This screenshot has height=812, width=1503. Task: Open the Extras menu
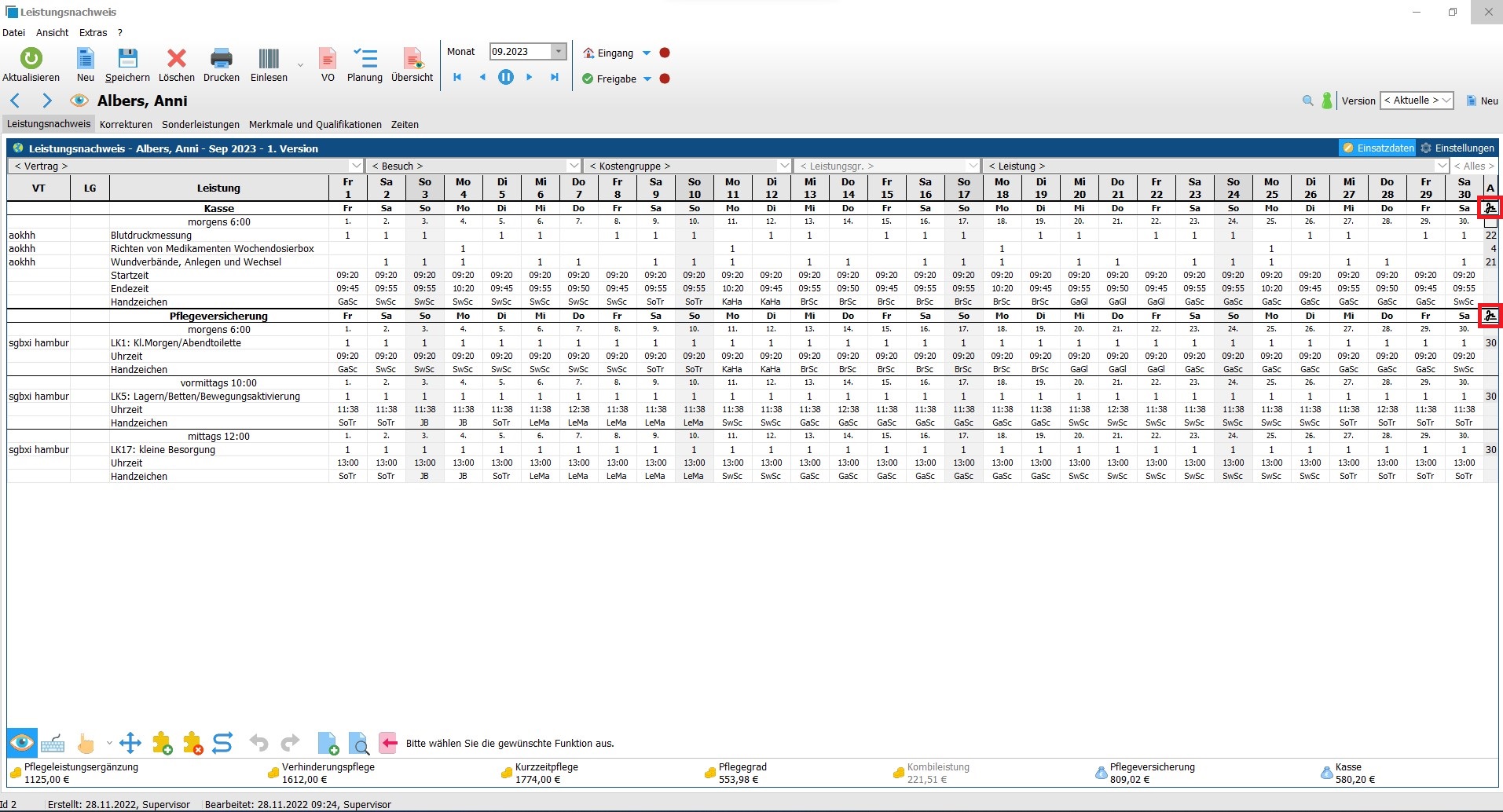93,32
